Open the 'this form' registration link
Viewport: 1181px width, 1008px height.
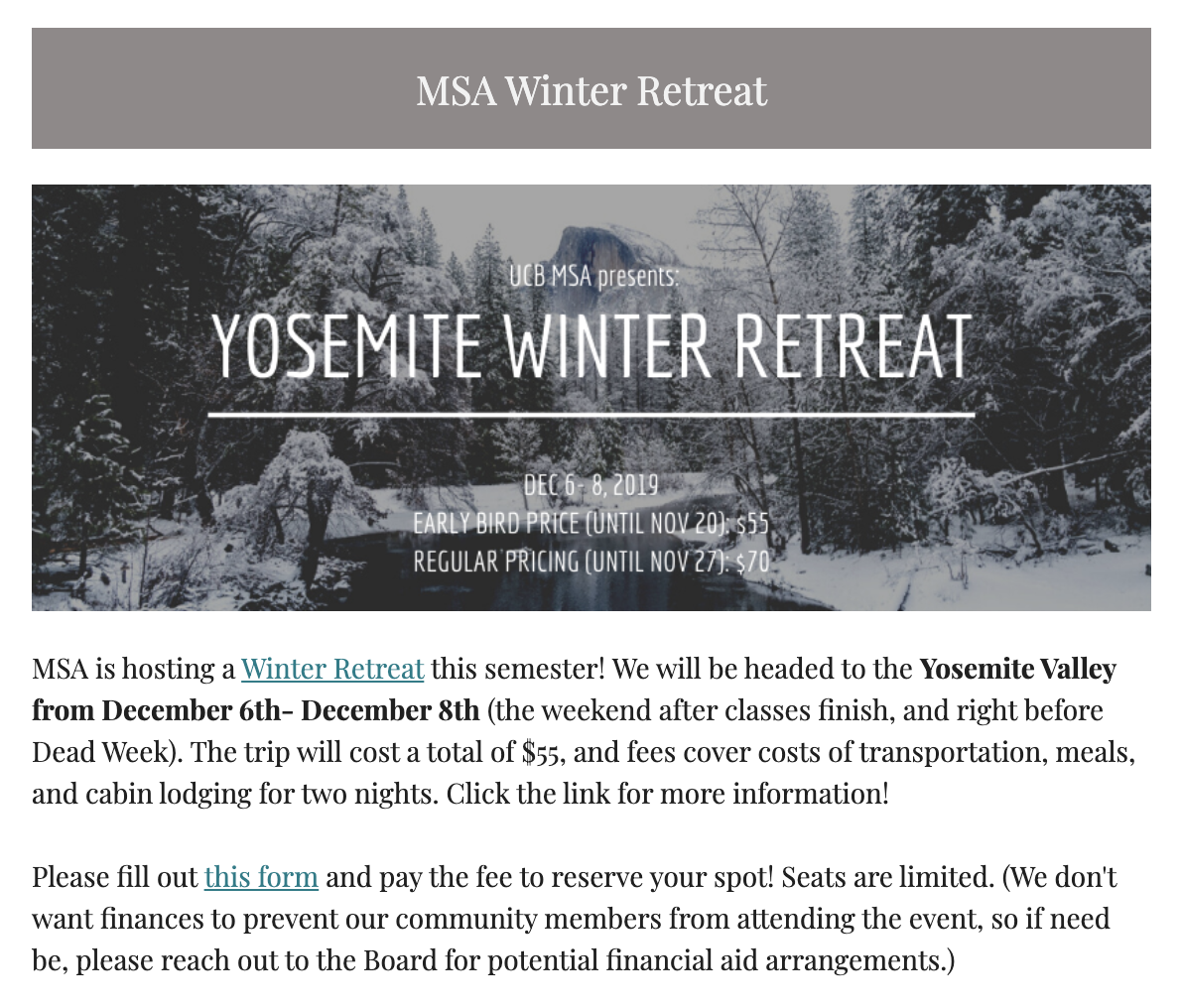pyautogui.click(x=261, y=878)
